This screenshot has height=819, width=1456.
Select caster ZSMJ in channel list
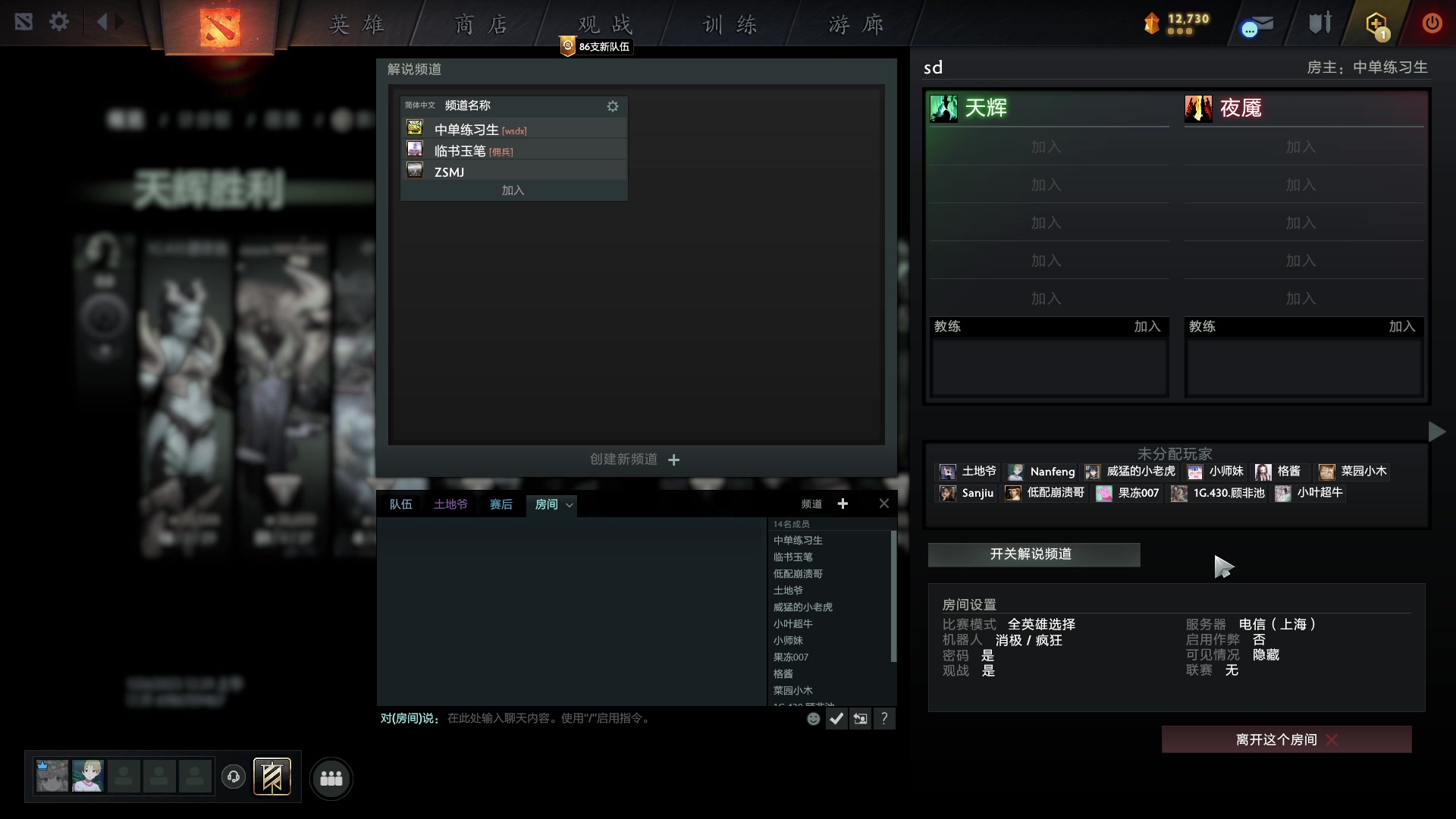point(513,172)
